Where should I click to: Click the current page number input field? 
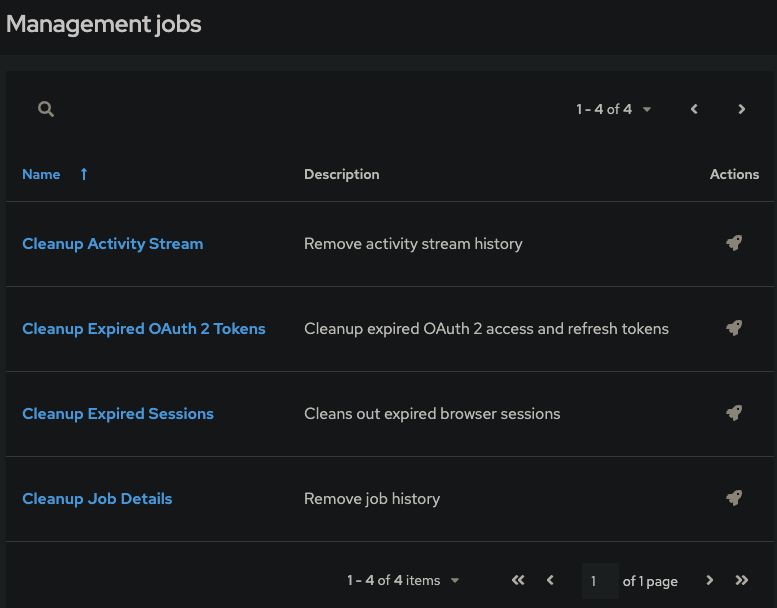[x=600, y=581]
